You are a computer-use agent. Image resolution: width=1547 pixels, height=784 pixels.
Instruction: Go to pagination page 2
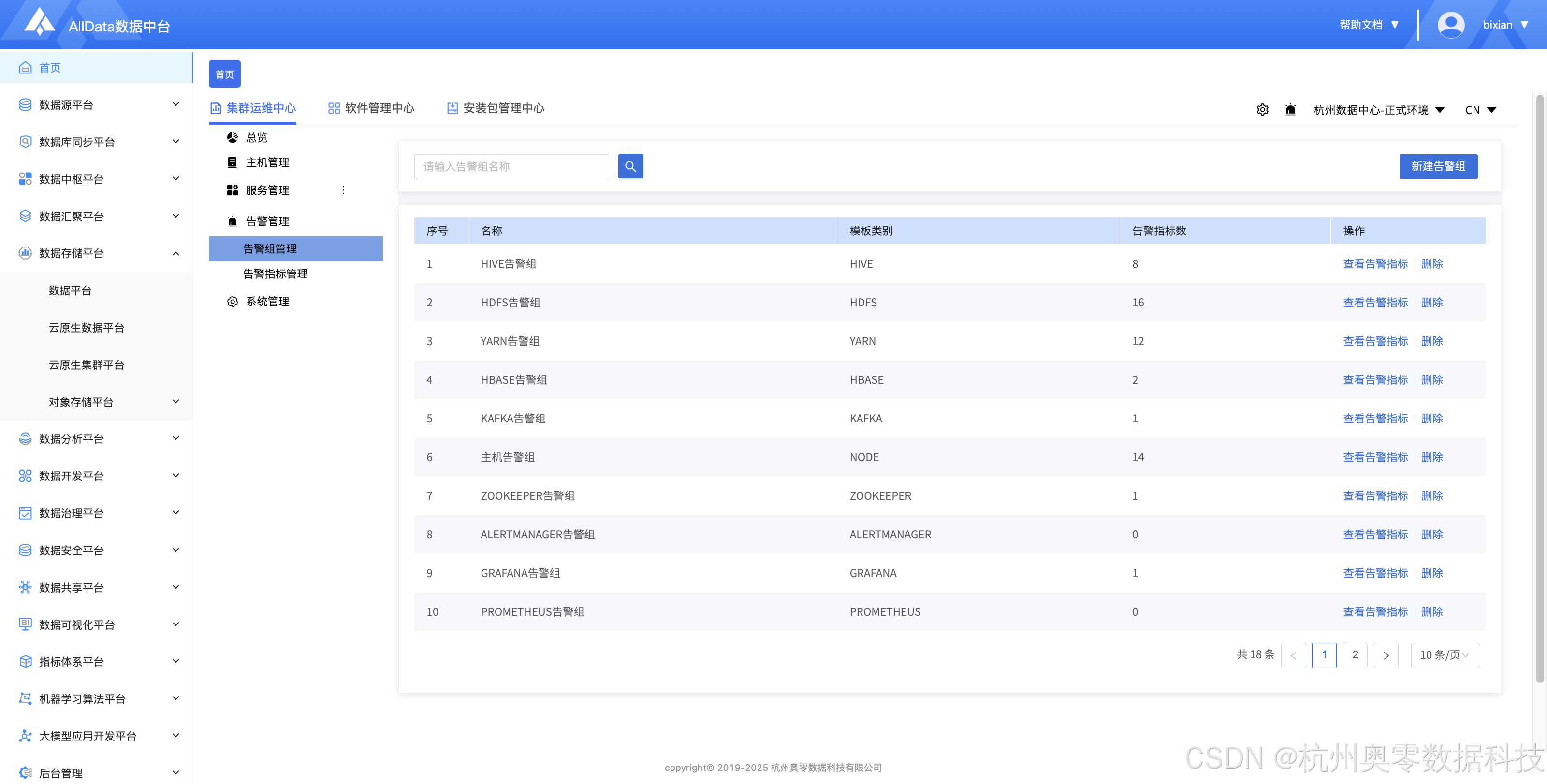click(1355, 655)
